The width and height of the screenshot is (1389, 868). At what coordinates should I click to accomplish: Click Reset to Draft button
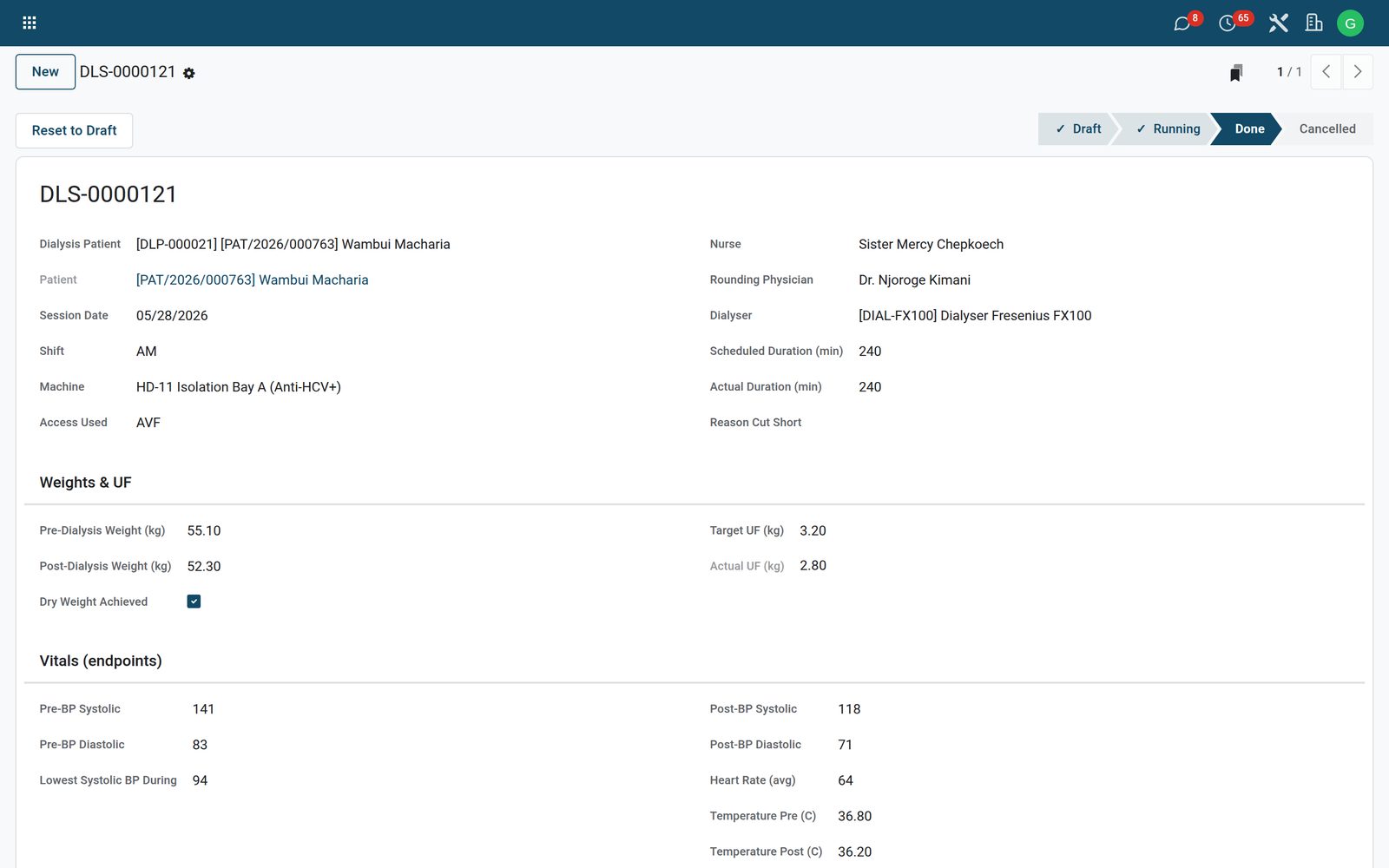click(74, 130)
